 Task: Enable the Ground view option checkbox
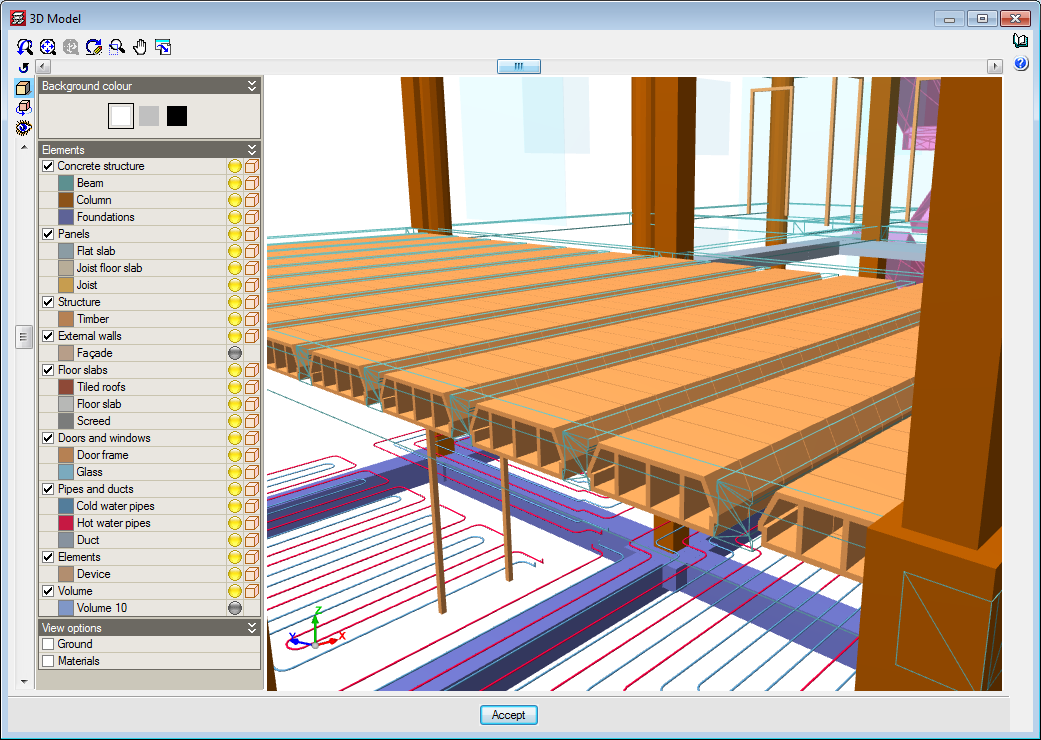click(x=48, y=644)
